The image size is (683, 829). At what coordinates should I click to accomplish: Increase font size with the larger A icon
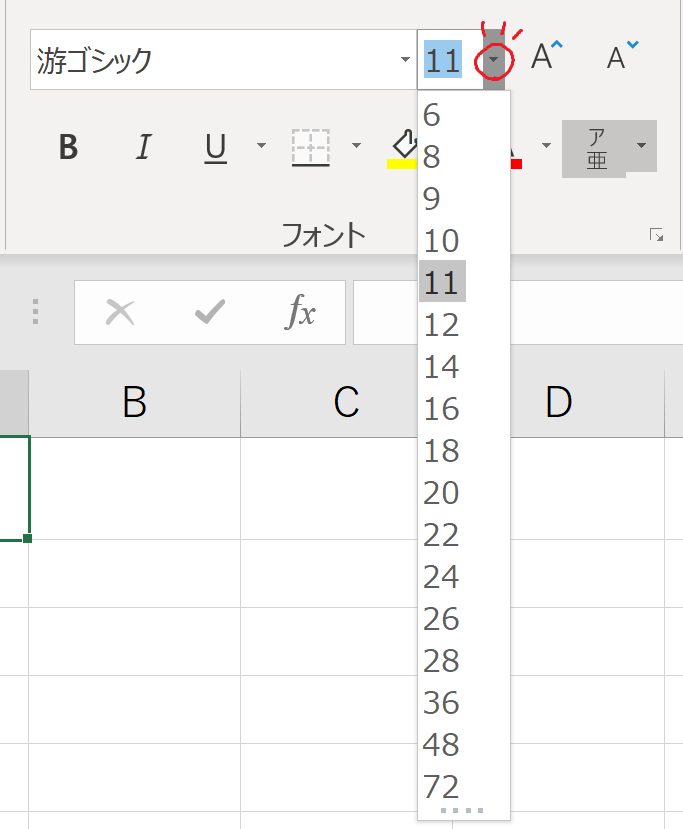tap(547, 55)
